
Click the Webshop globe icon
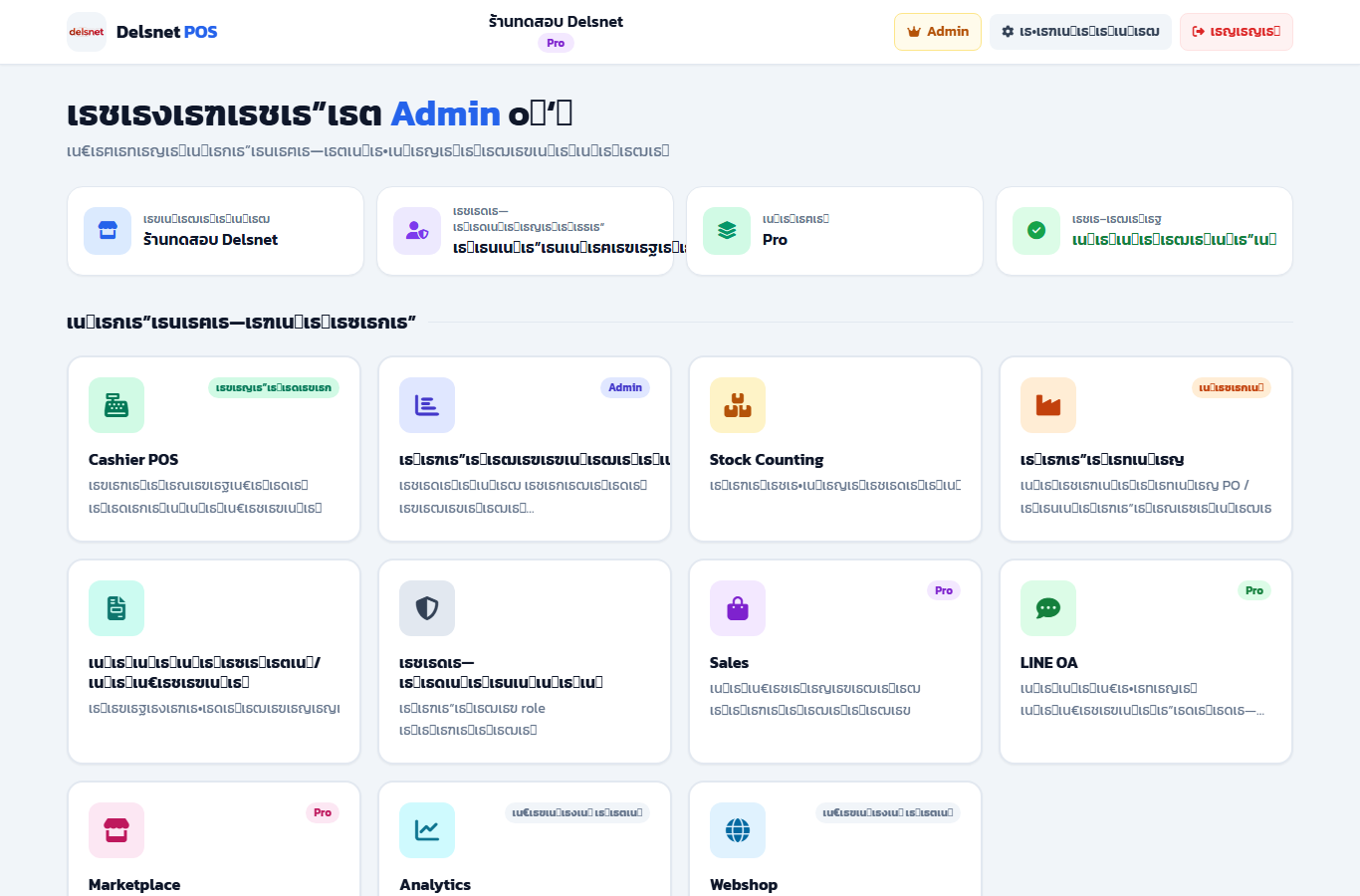[x=738, y=830]
